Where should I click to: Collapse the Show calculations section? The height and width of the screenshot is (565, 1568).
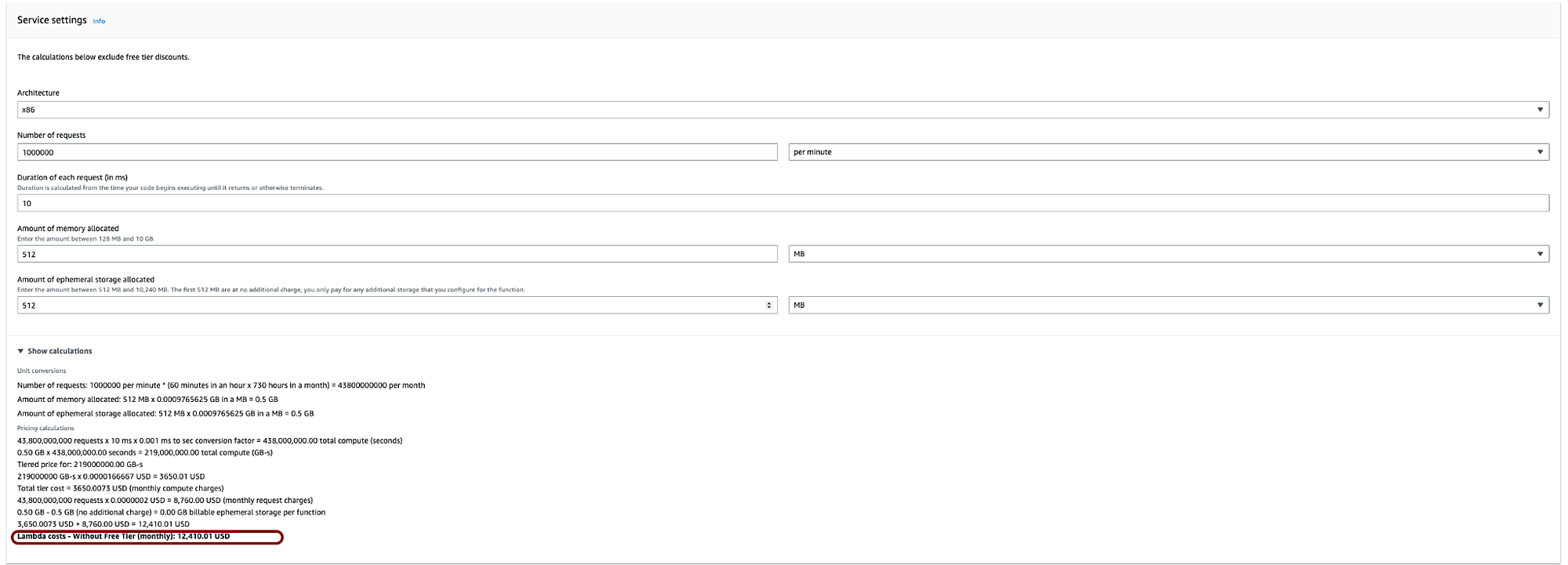pyautogui.click(x=55, y=351)
